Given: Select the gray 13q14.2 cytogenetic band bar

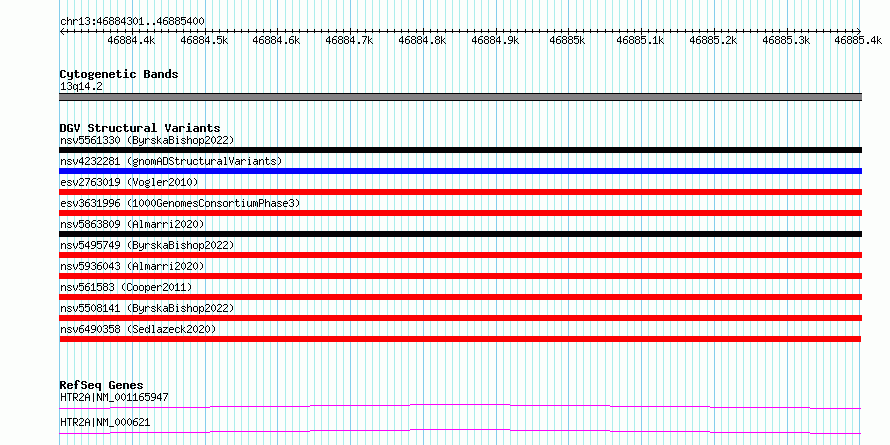Looking at the screenshot, I should (x=461, y=97).
